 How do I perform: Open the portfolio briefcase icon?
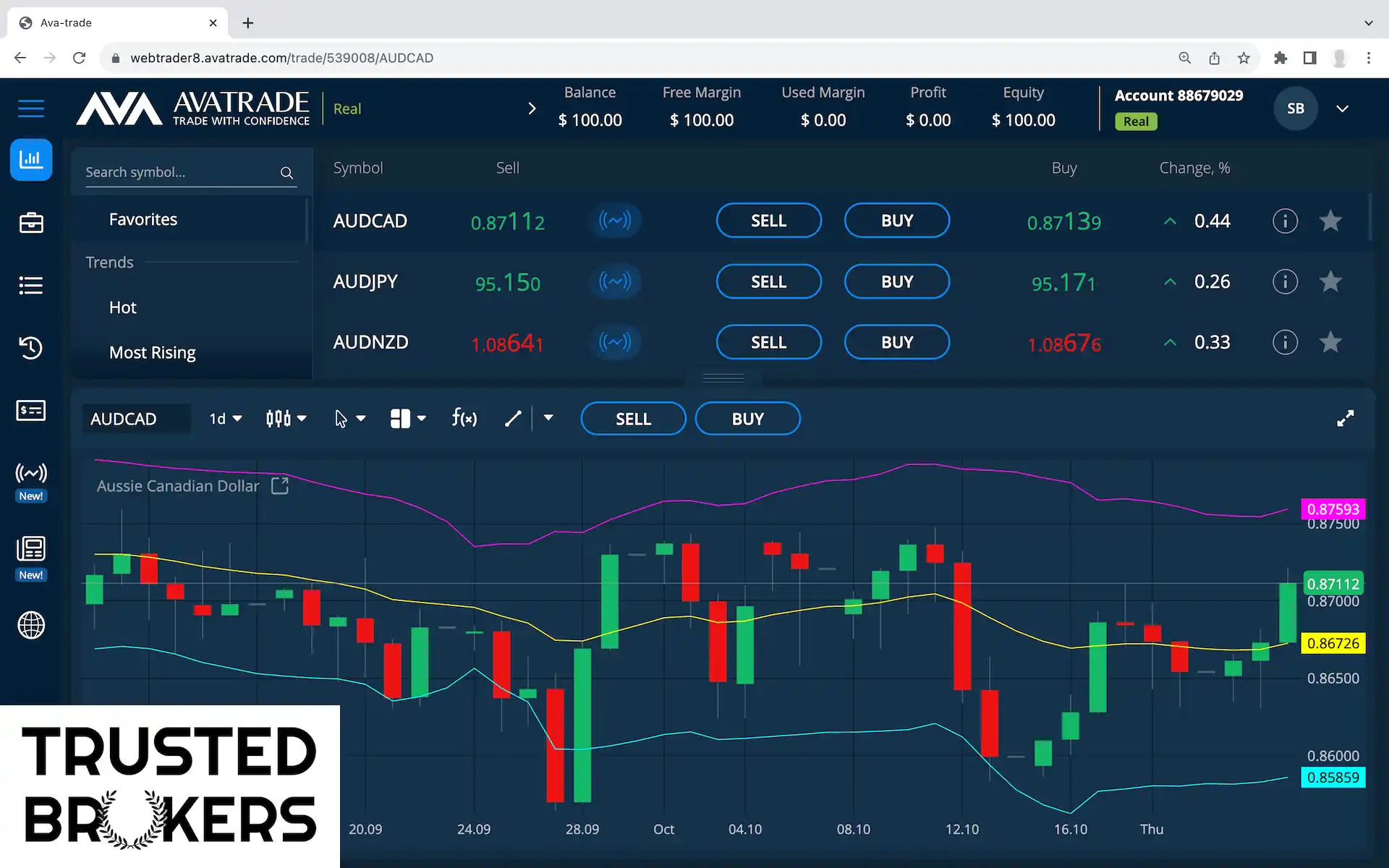(31, 223)
